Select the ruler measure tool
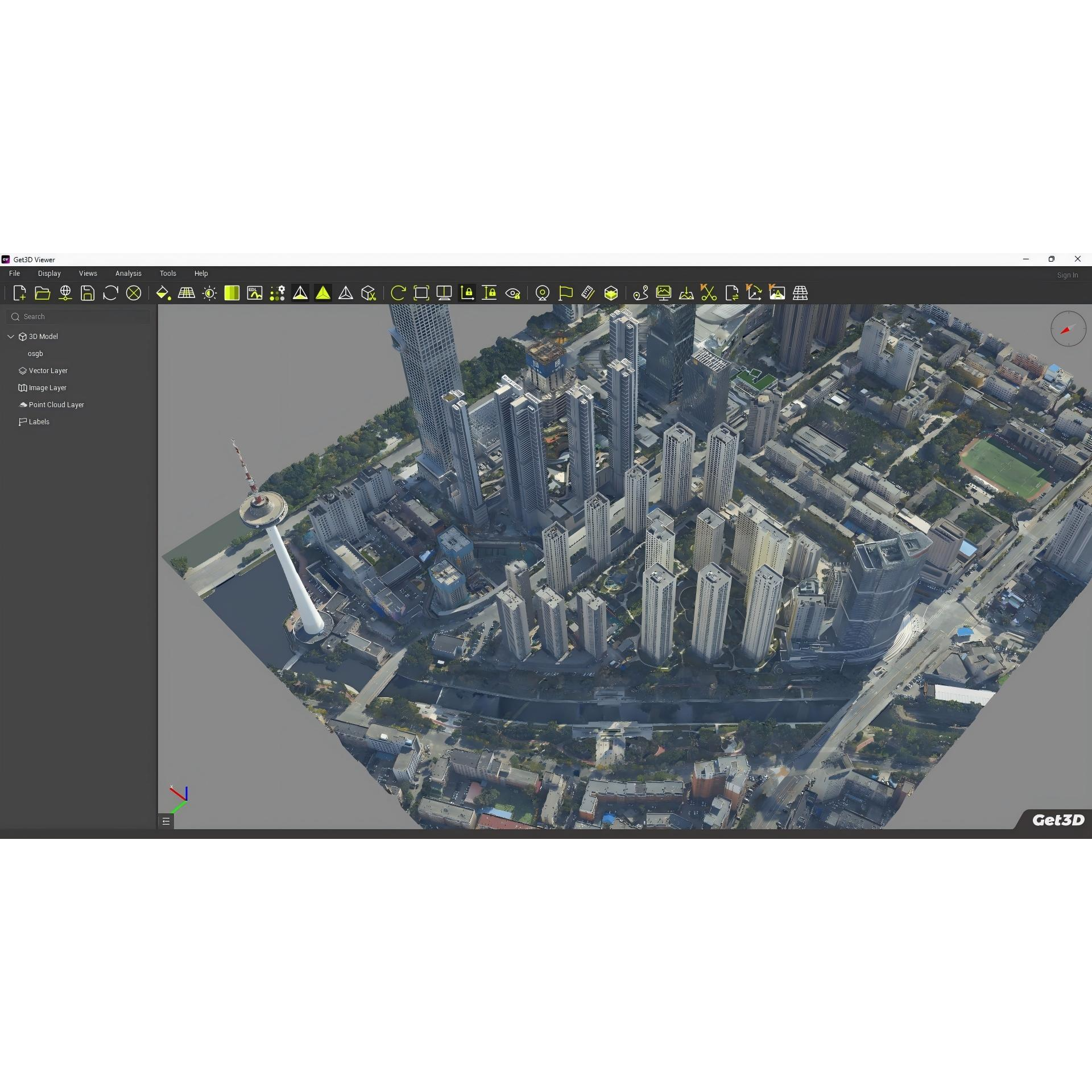The width and height of the screenshot is (1092, 1092). tap(588, 293)
